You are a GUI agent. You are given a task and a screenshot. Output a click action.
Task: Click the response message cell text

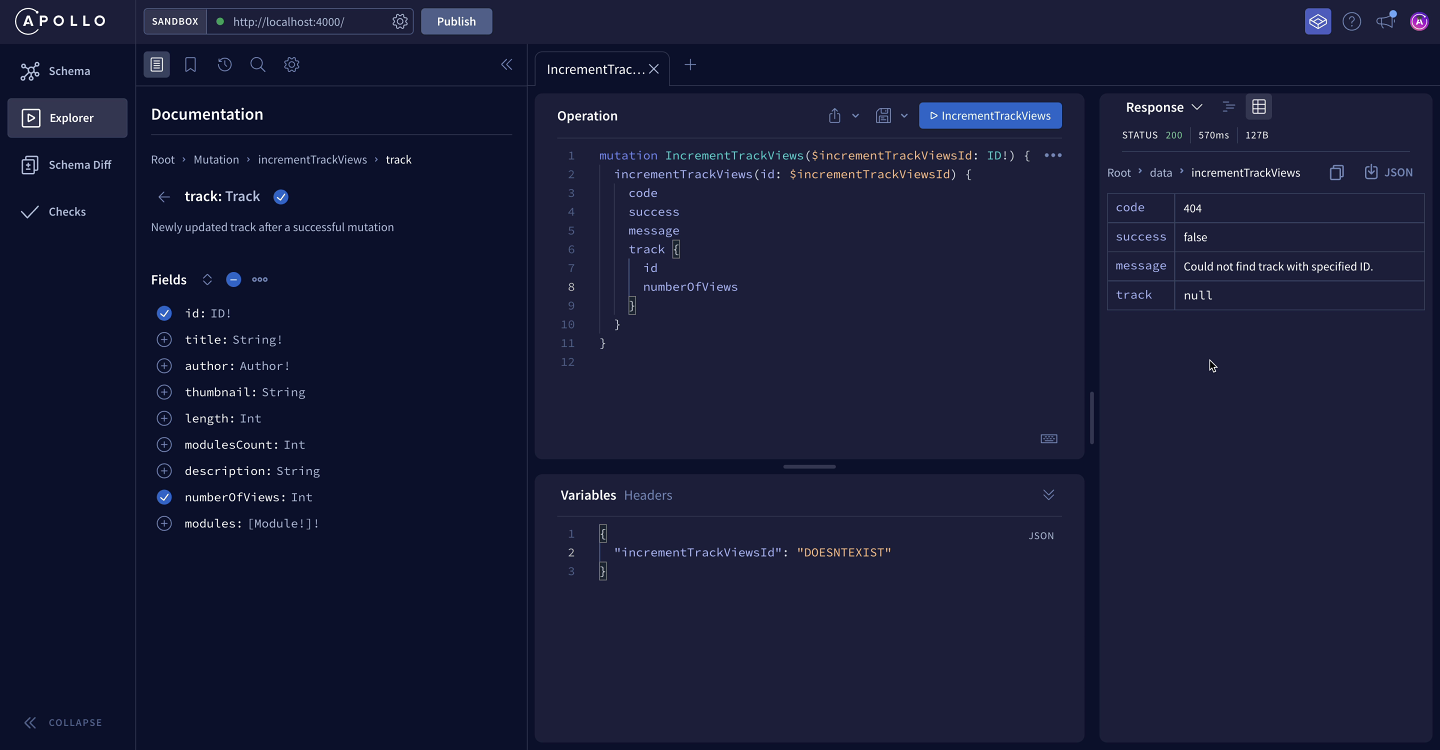pos(1278,267)
